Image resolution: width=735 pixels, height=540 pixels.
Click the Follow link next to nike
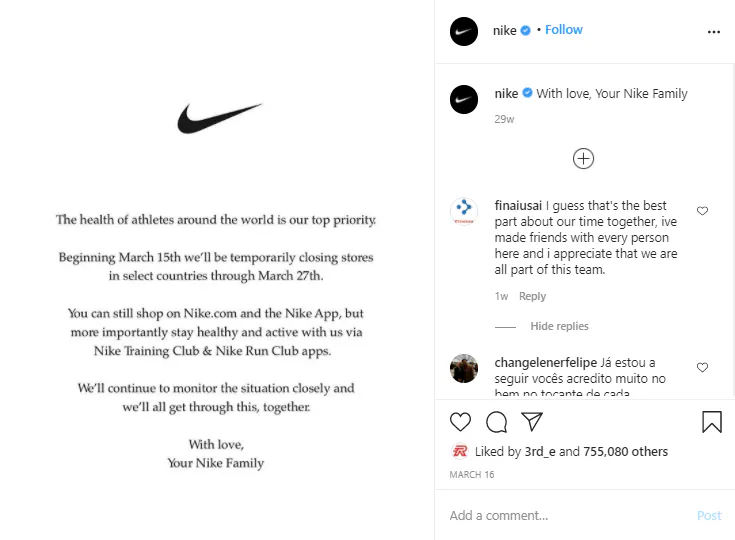pos(563,30)
